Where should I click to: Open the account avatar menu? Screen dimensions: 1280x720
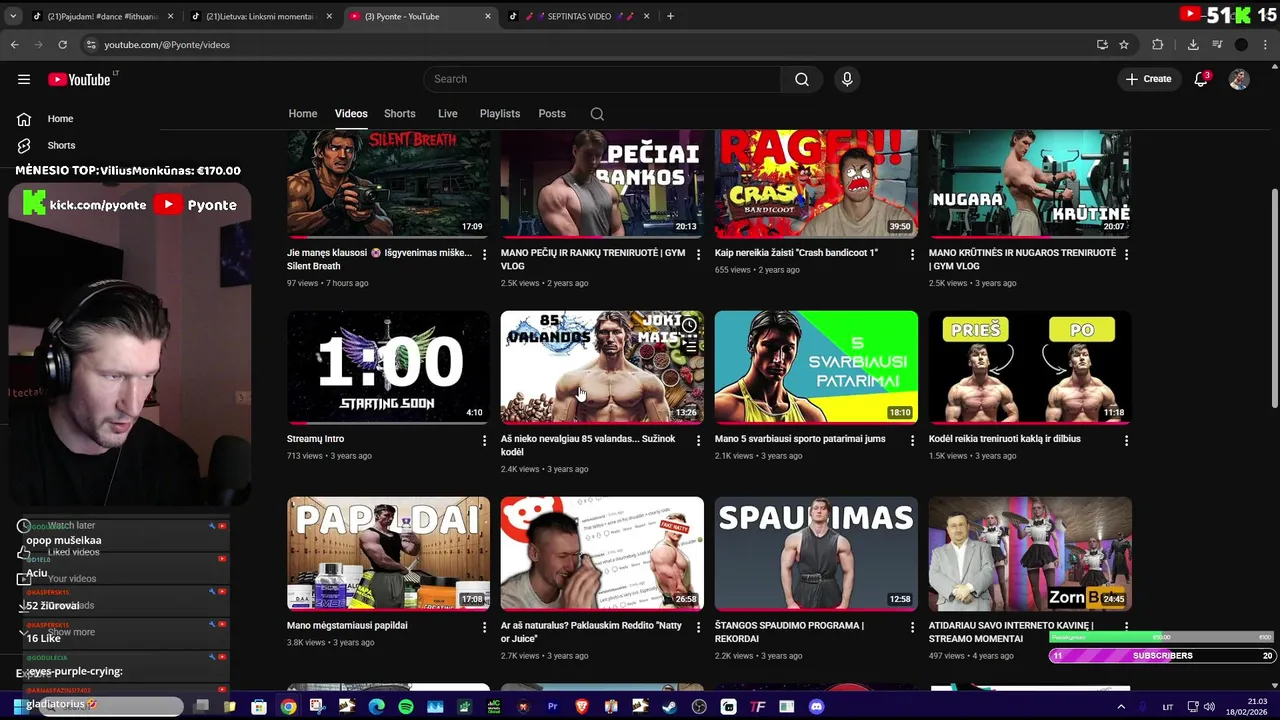point(1239,79)
